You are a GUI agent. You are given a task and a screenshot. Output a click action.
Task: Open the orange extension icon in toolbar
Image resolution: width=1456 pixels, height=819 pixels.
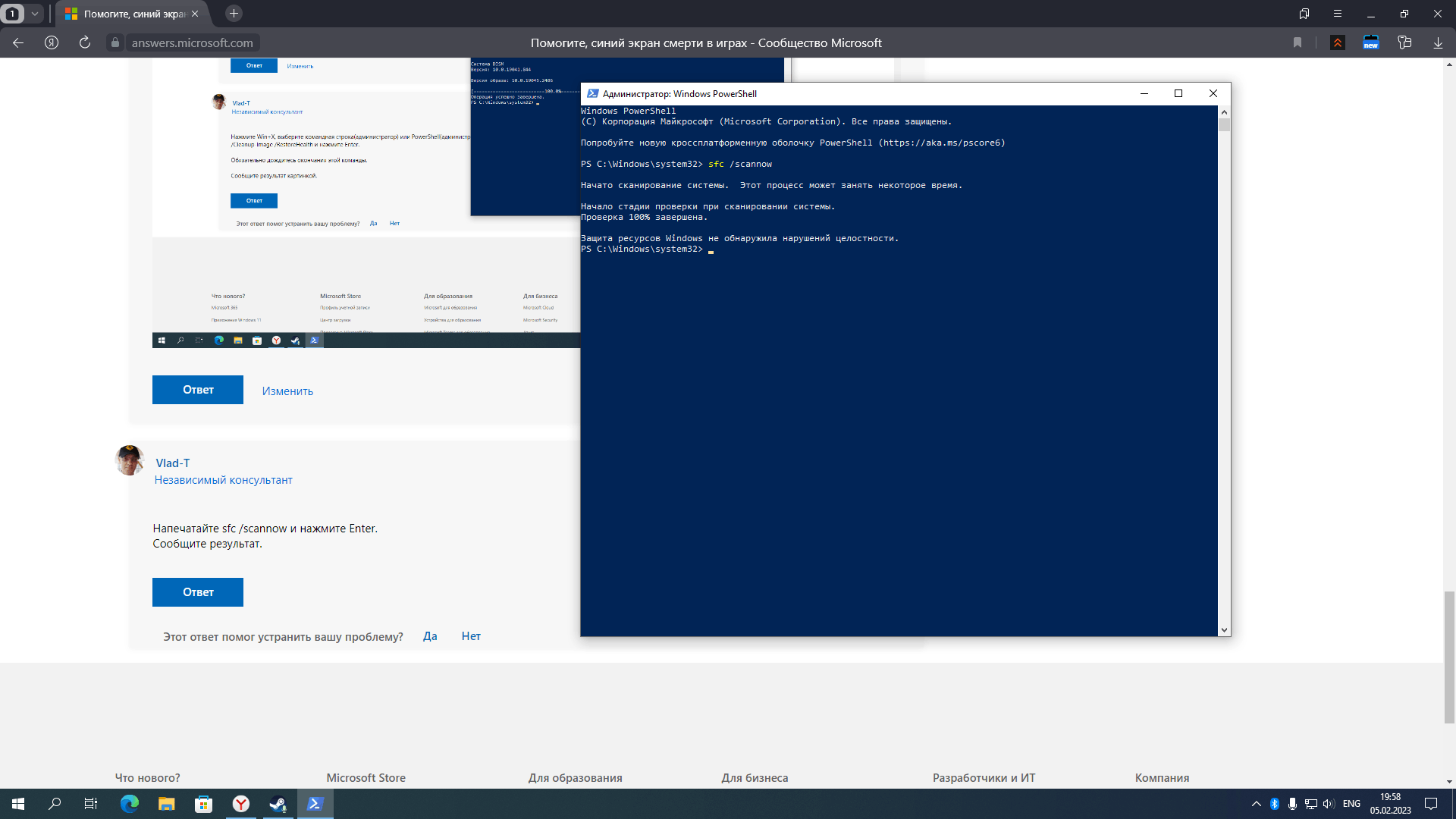1338,42
